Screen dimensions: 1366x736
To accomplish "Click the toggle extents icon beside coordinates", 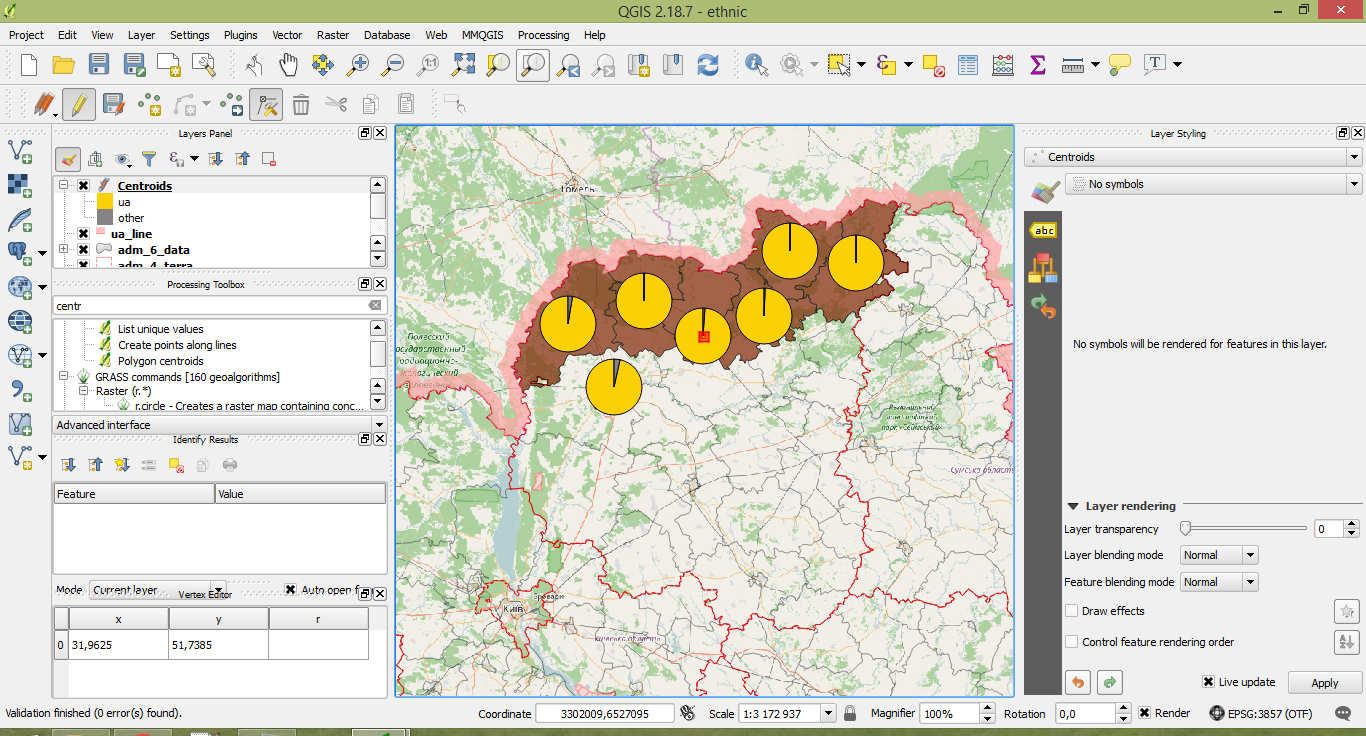I will (x=687, y=713).
